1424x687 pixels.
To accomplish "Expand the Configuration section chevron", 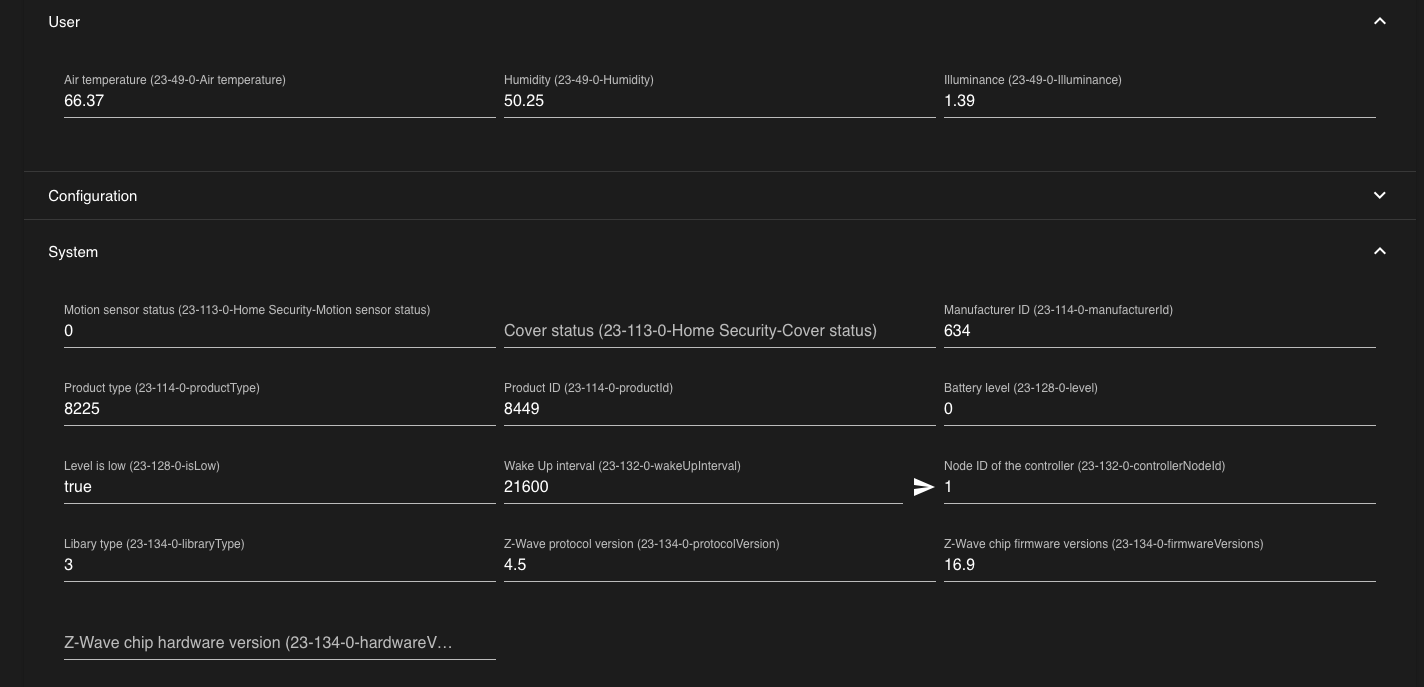I will (1379, 195).
